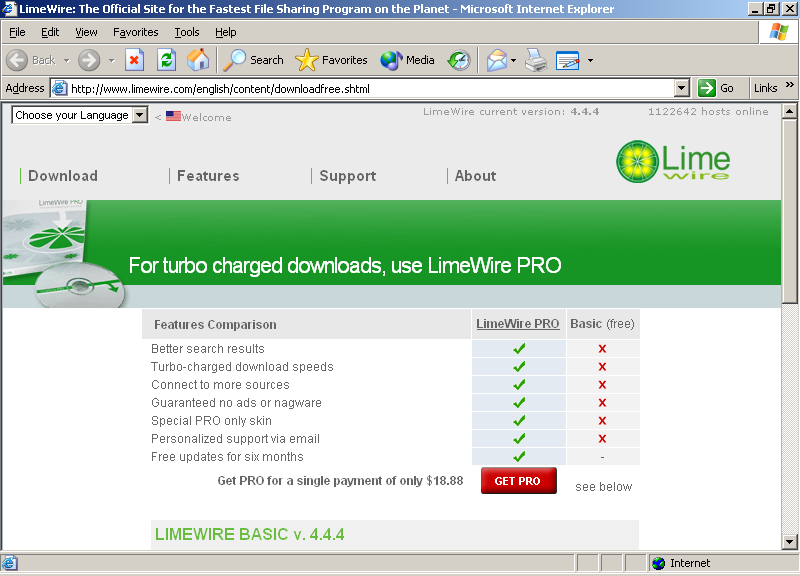Open the Media toolbar icon
Viewport: 800px width, 576px height.
[391, 60]
